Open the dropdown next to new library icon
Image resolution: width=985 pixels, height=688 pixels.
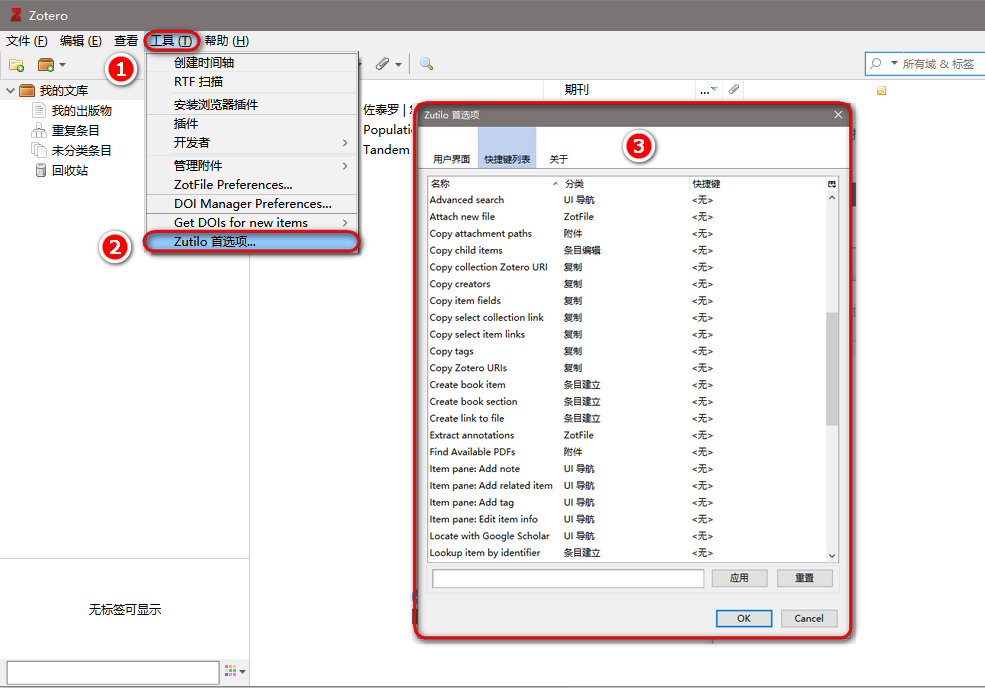point(62,65)
